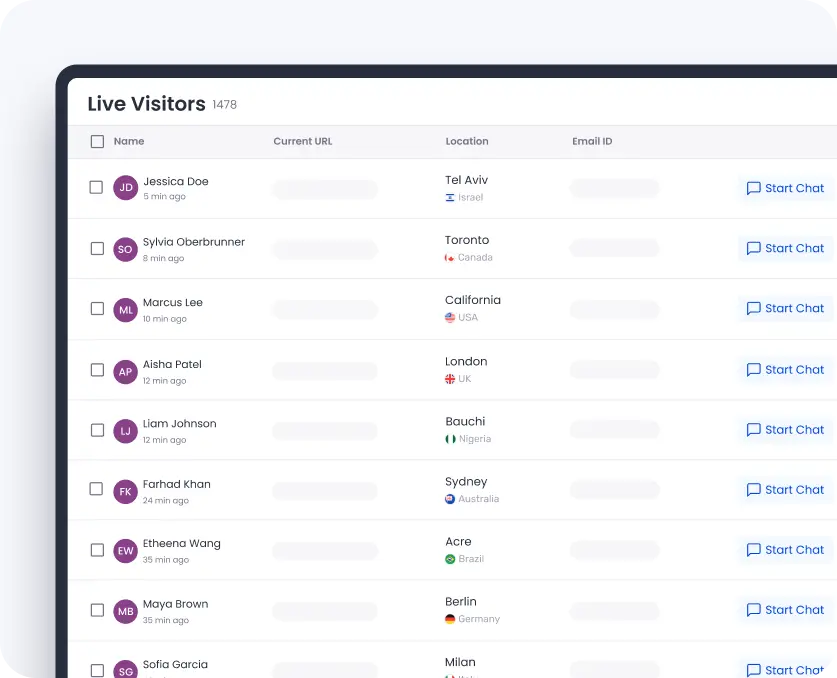Start Chat with Farhad Khan

(785, 490)
